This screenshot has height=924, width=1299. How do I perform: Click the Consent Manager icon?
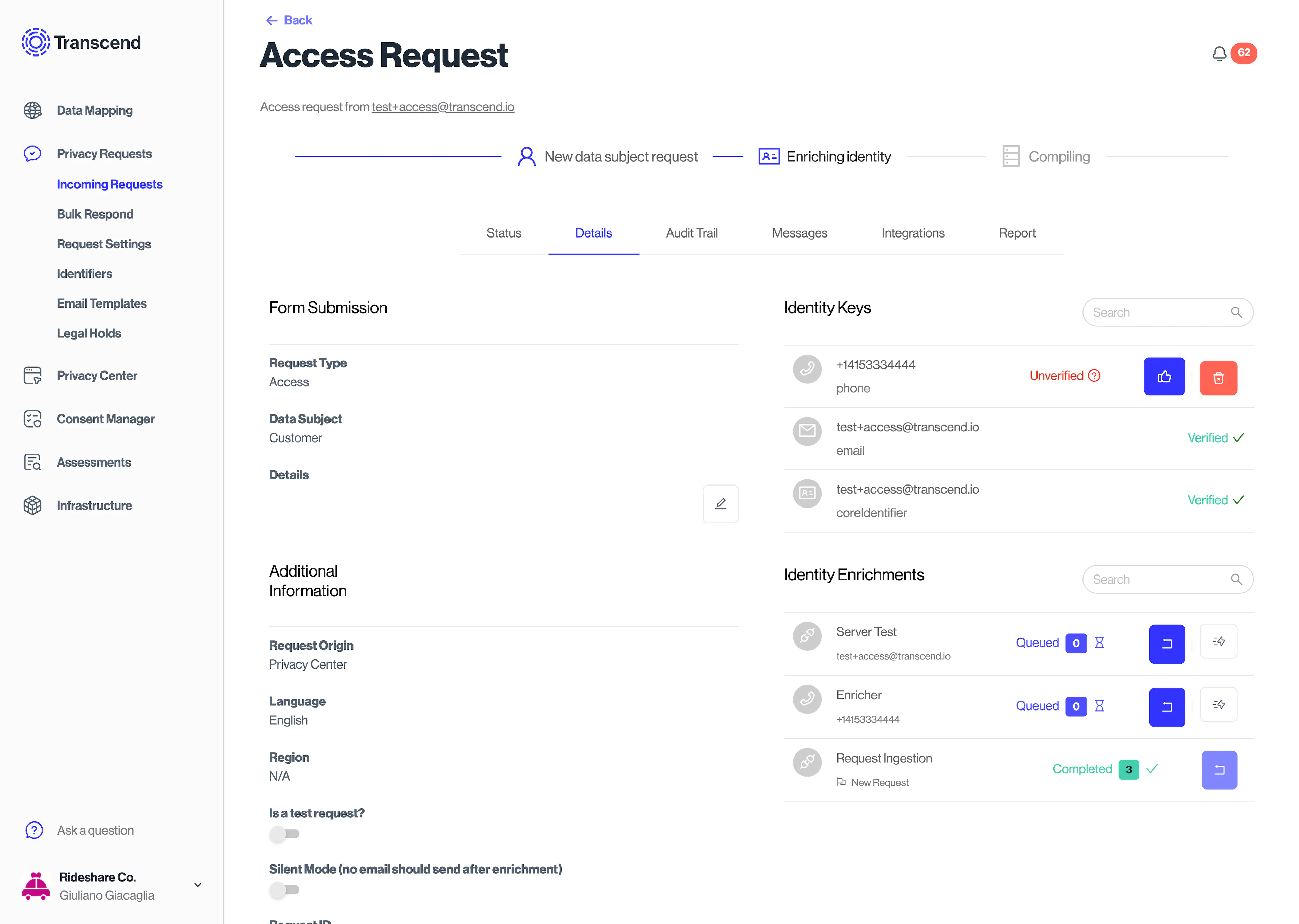pos(32,419)
